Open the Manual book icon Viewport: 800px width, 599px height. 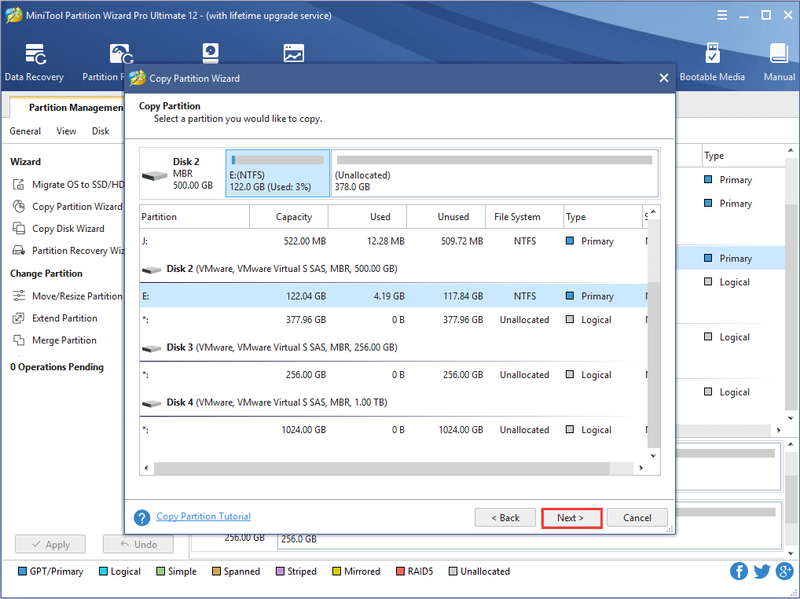coord(779,54)
